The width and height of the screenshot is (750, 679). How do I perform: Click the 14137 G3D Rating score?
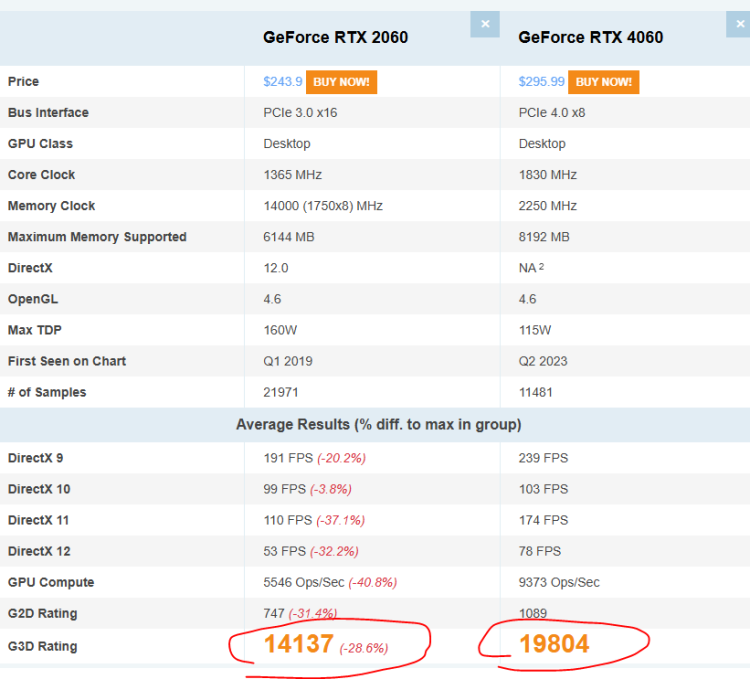298,644
